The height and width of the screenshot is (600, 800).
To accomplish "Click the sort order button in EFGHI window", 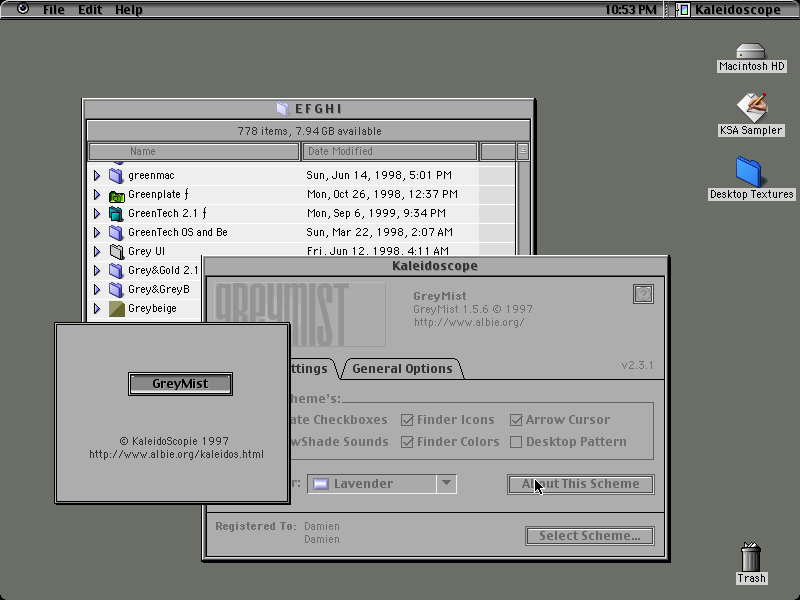I will click(x=522, y=152).
